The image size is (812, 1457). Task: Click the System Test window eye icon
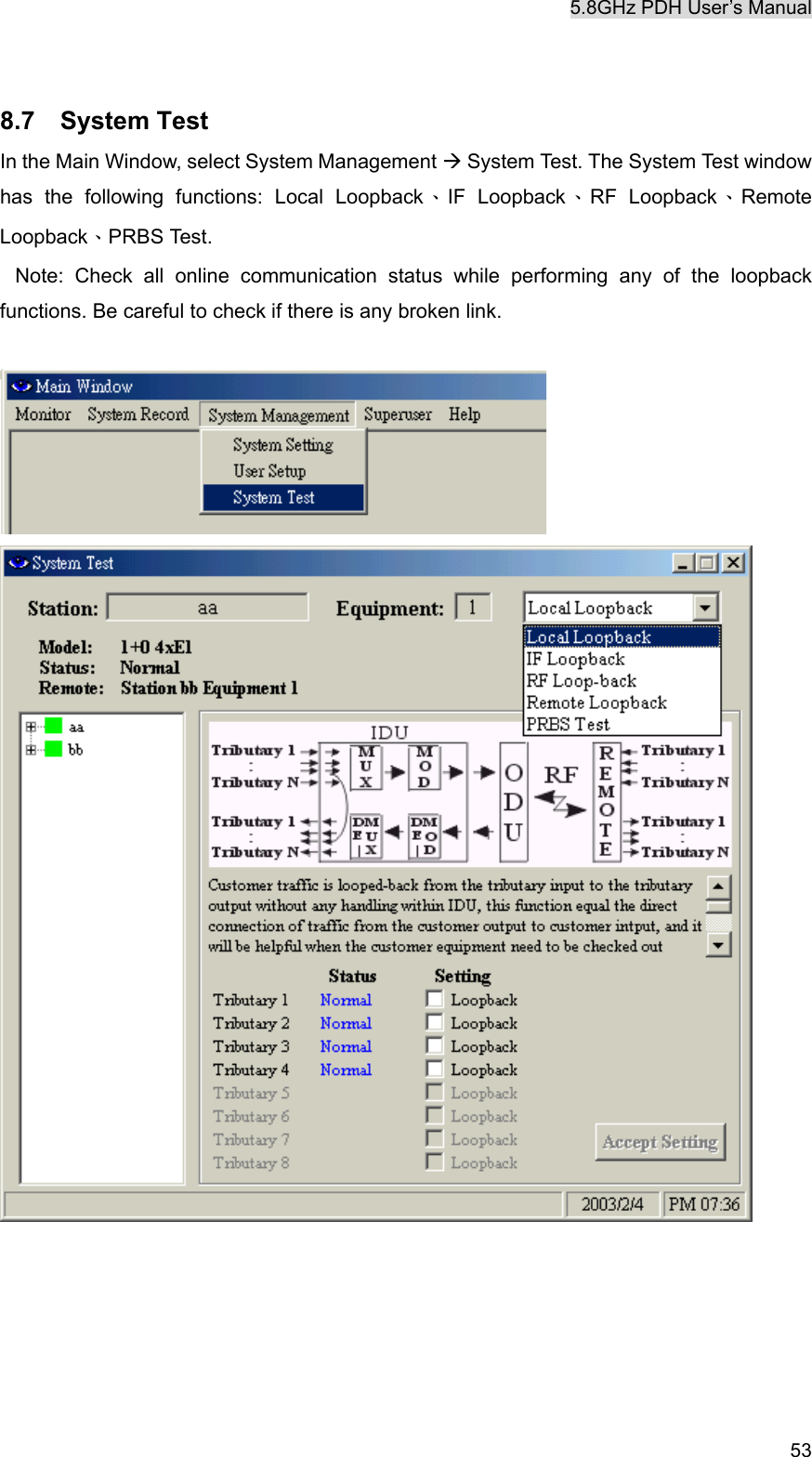pos(18,563)
